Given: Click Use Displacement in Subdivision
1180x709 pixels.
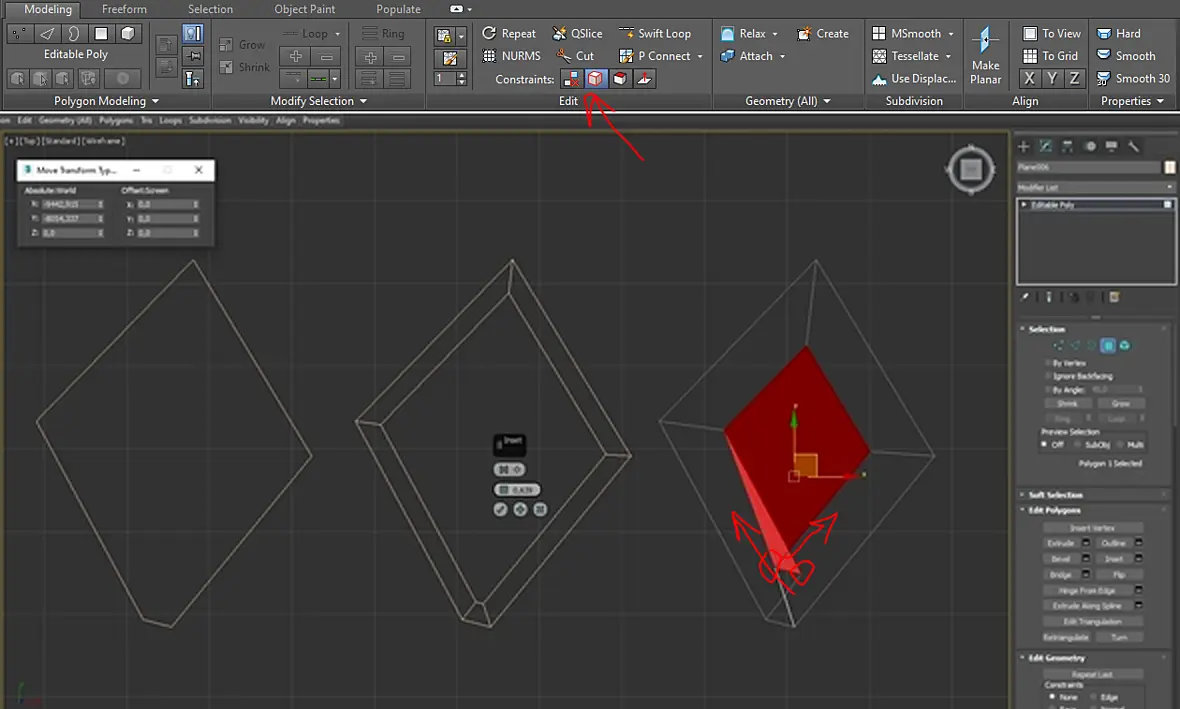Looking at the screenshot, I should pyautogui.click(x=914, y=78).
